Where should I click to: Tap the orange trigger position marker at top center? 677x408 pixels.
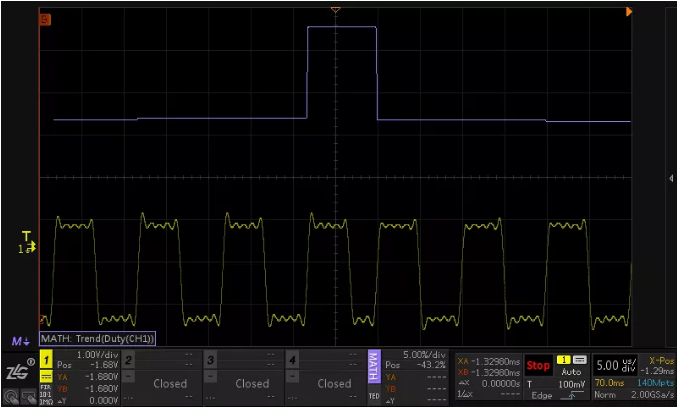[x=335, y=10]
